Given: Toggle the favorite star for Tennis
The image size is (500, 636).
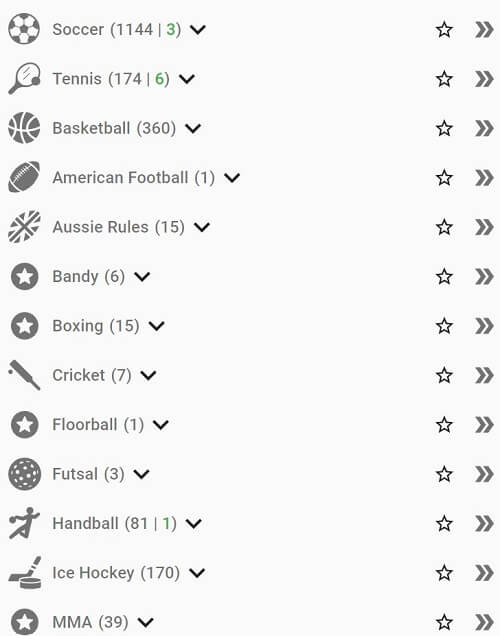Looking at the screenshot, I should (444, 79).
